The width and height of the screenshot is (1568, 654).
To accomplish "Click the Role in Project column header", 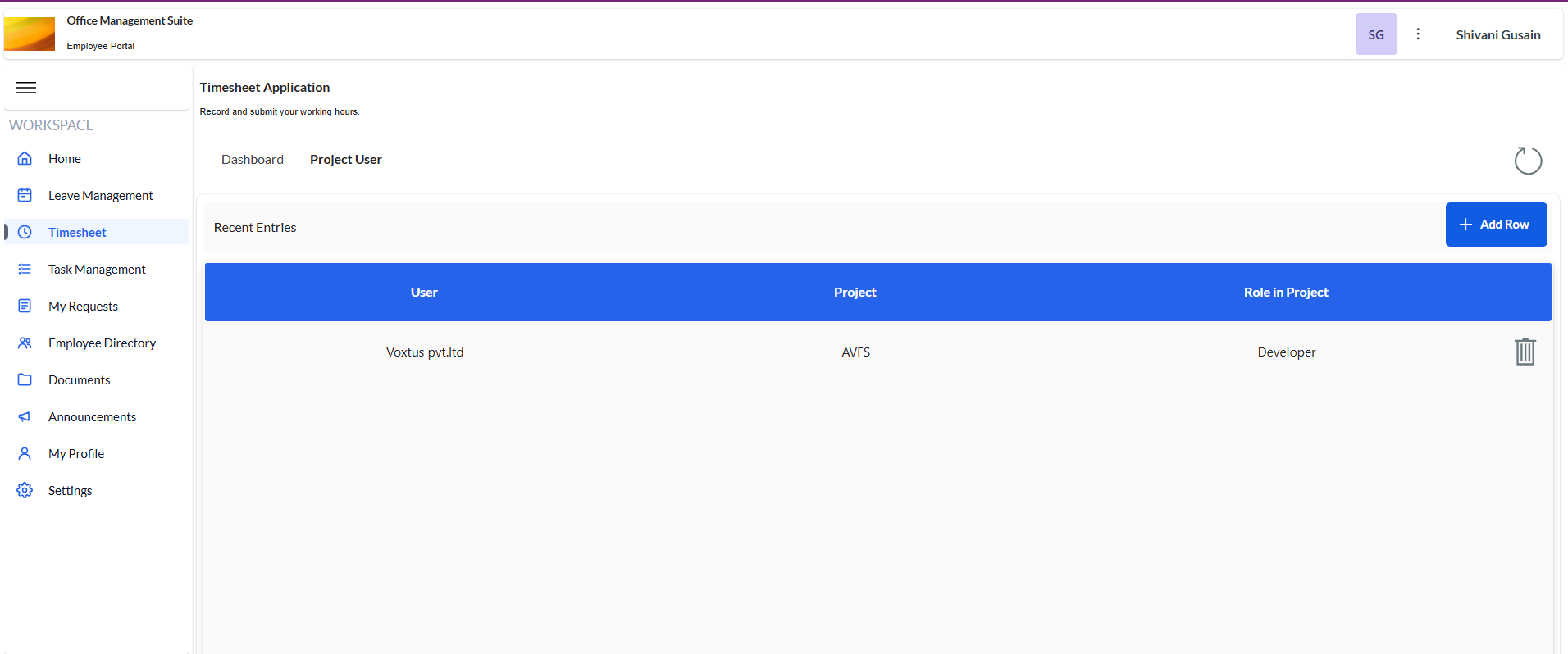I will pos(1286,293).
